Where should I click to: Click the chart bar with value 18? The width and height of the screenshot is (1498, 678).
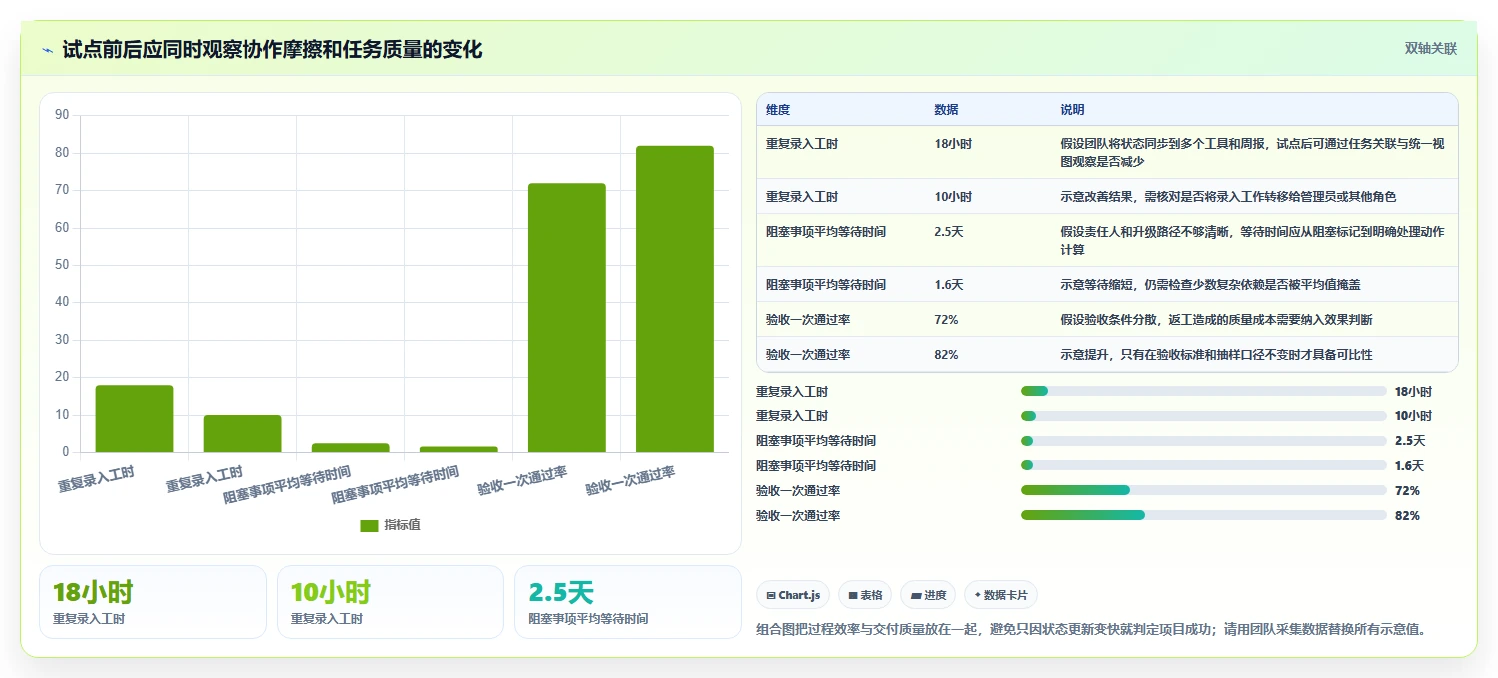(x=134, y=419)
